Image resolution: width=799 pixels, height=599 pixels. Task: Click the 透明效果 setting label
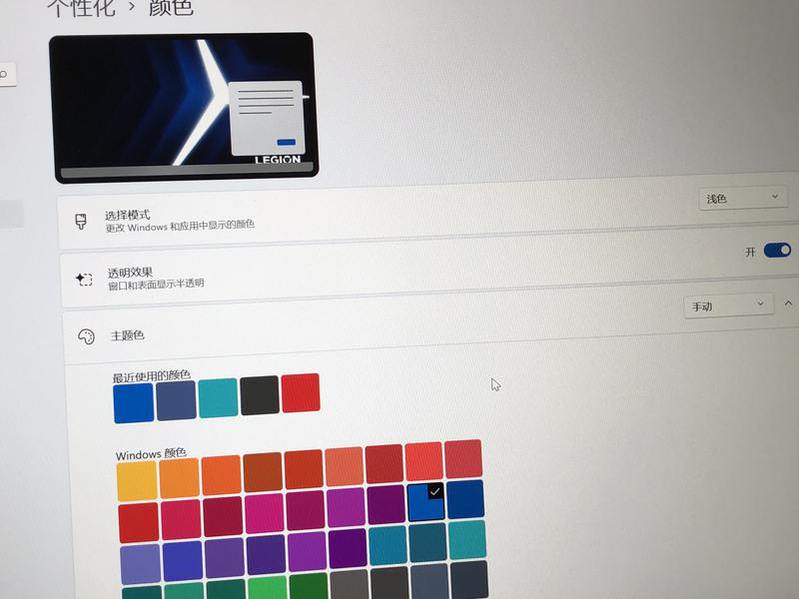[130, 273]
